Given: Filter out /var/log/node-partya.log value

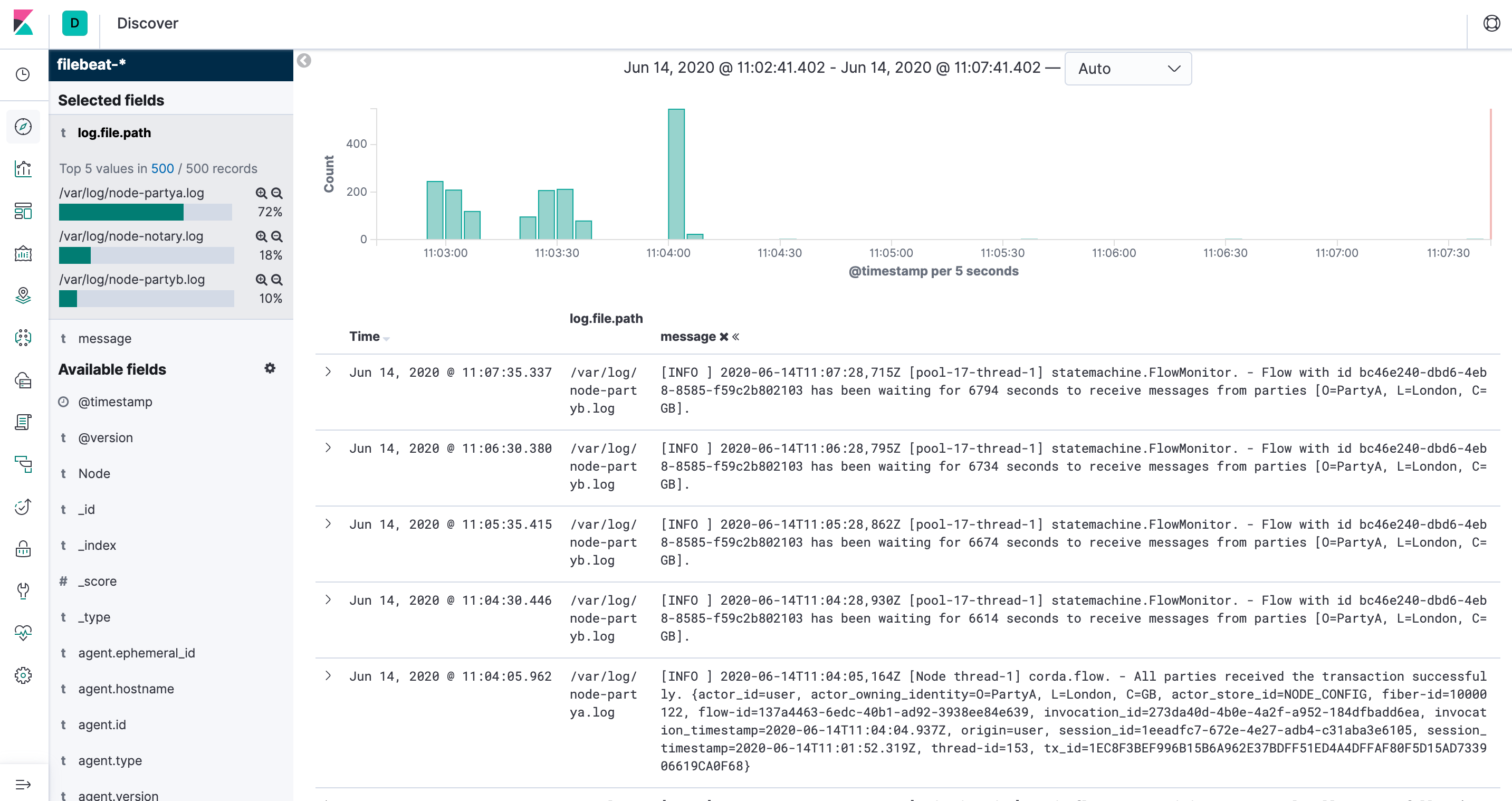Looking at the screenshot, I should pos(277,193).
